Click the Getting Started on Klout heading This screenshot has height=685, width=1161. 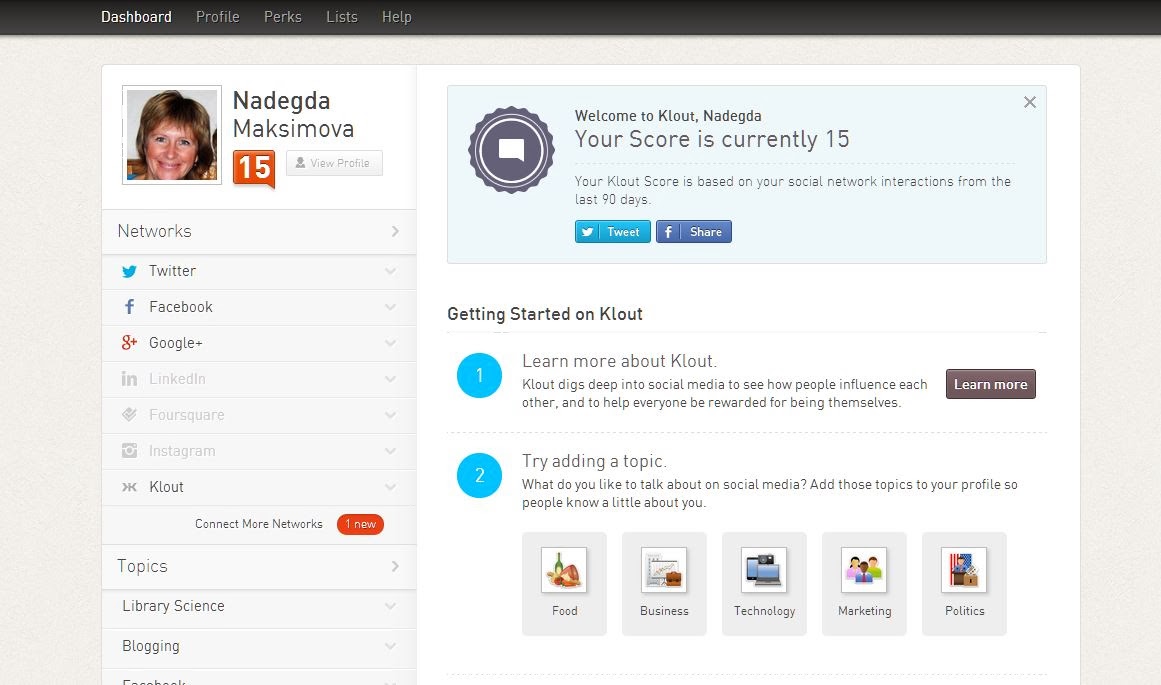pos(545,314)
